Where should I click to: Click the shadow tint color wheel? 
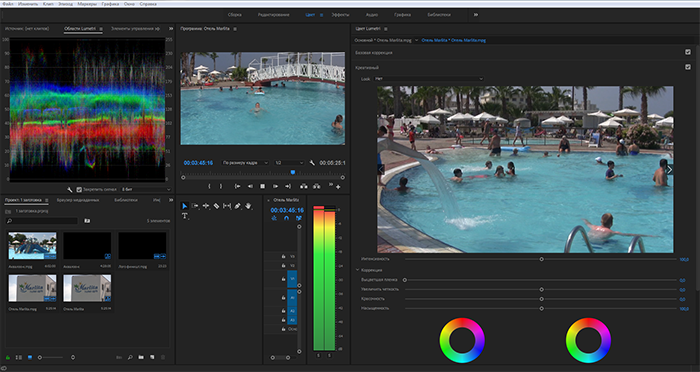(x=462, y=340)
